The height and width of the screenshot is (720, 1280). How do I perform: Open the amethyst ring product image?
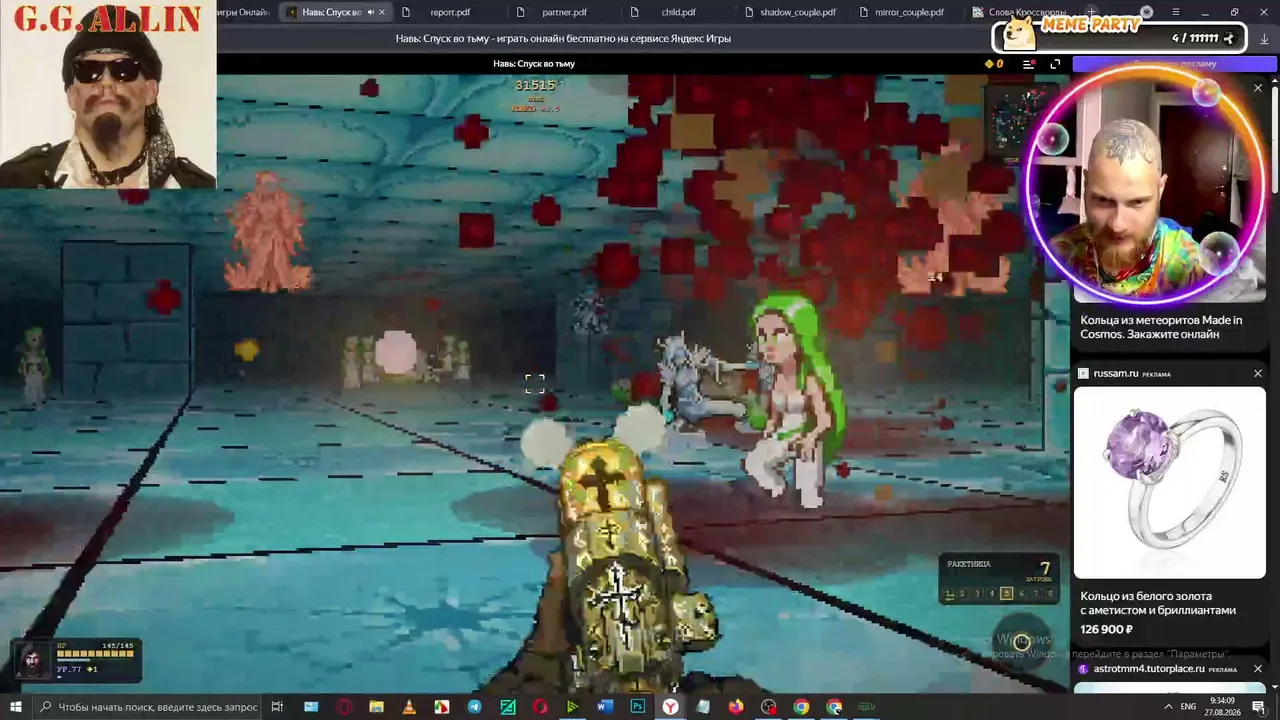coord(1169,482)
